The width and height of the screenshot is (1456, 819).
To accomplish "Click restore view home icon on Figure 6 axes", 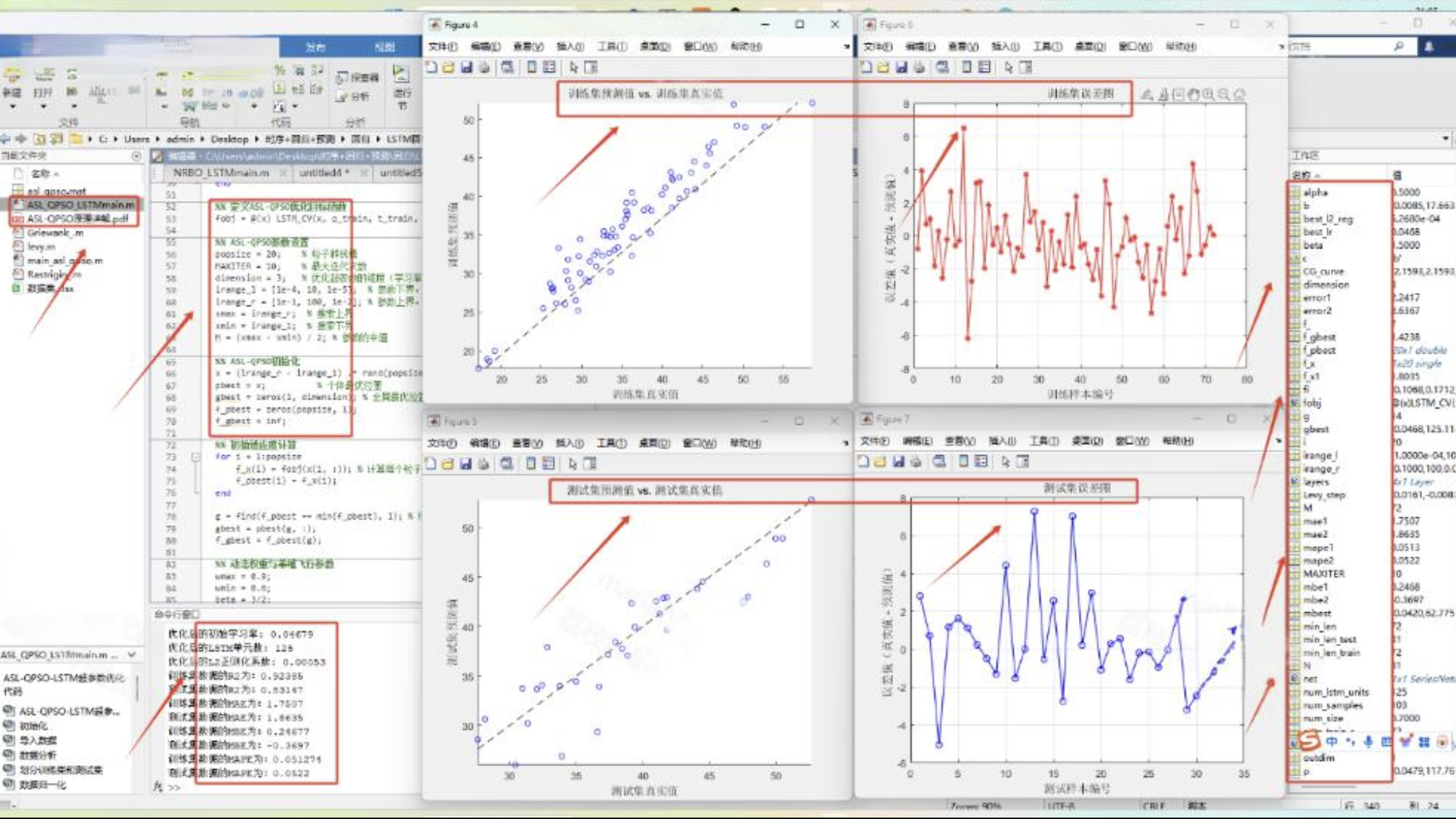I will point(1240,94).
